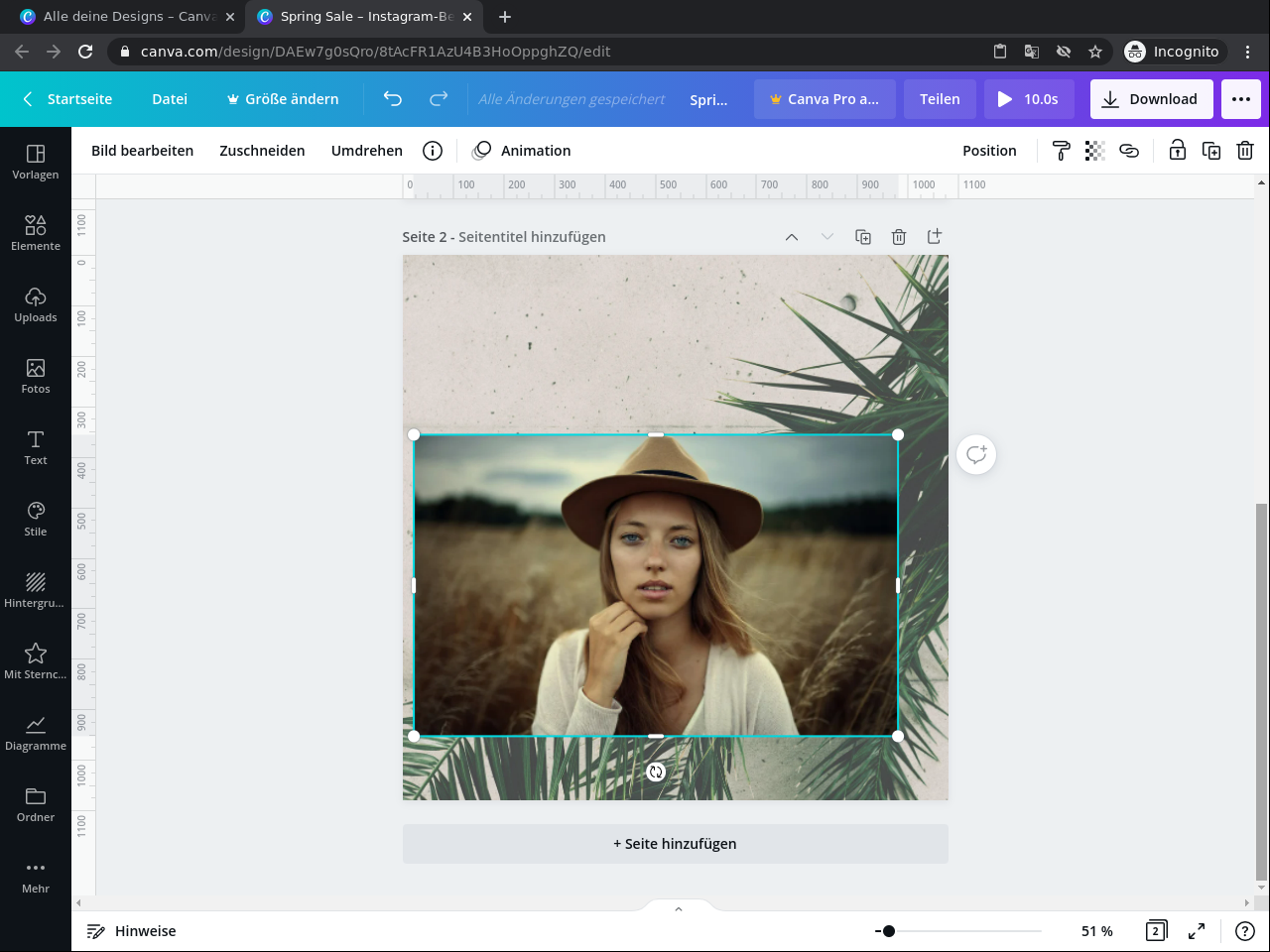Delete the selected image with toolbar trash icon

[x=1245, y=151]
